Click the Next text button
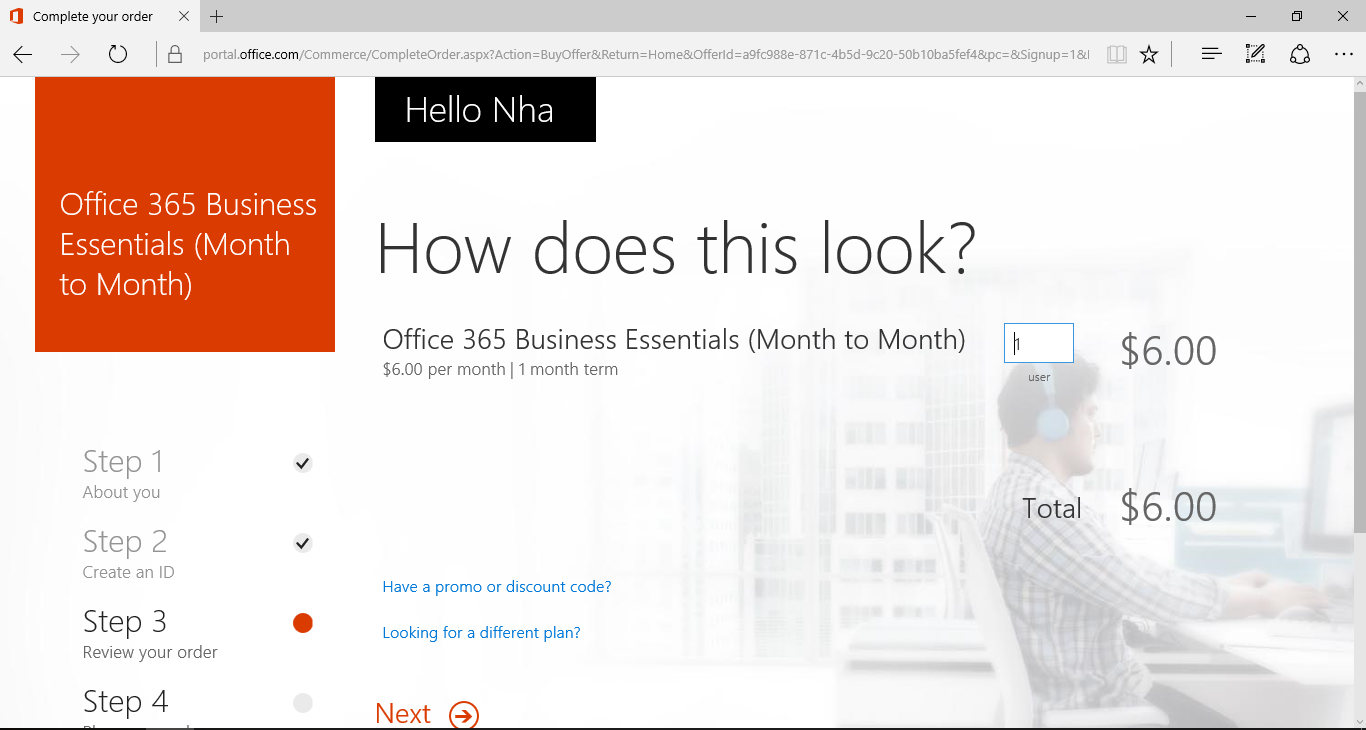 (x=403, y=714)
